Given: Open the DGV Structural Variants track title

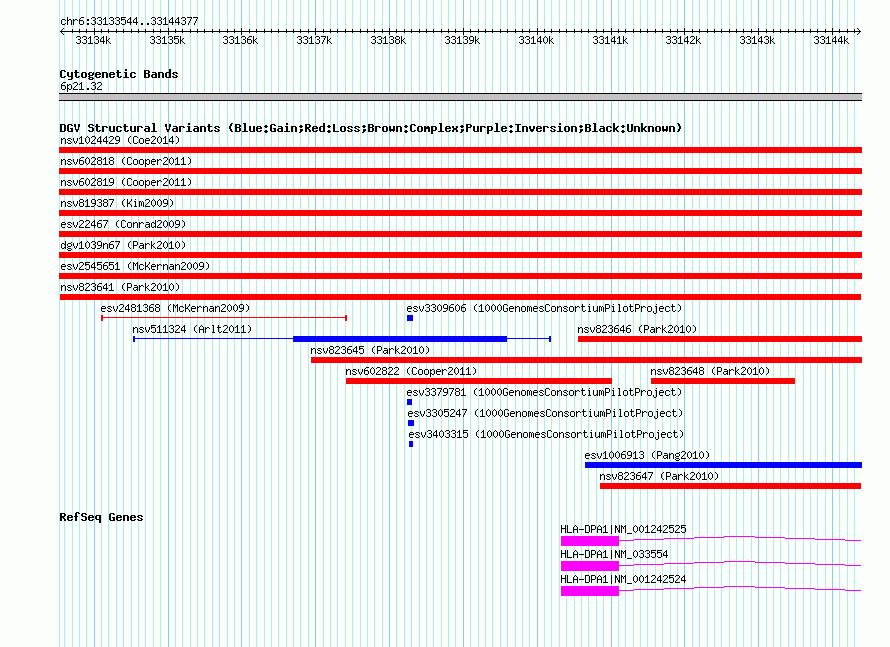Looking at the screenshot, I should click(371, 128).
